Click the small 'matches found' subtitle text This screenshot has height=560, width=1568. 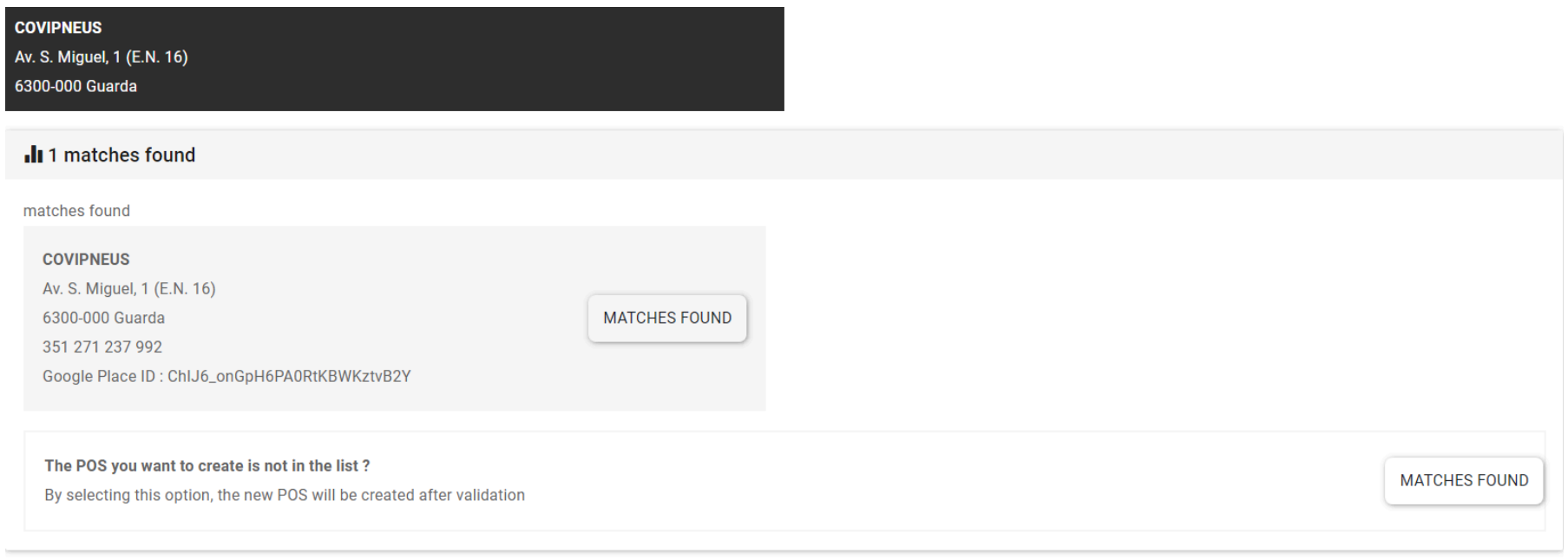click(x=76, y=211)
